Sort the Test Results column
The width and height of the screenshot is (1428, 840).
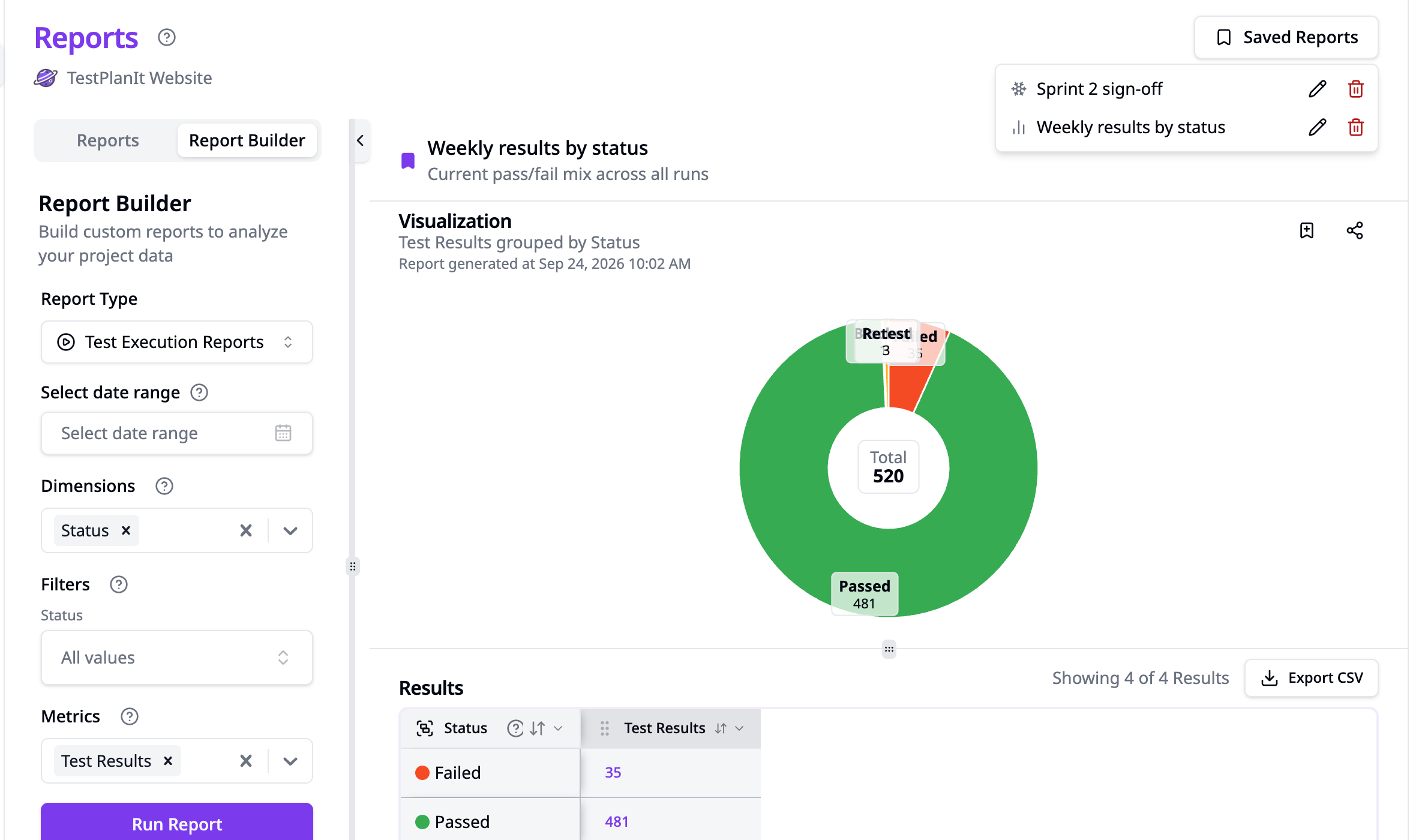point(721,728)
